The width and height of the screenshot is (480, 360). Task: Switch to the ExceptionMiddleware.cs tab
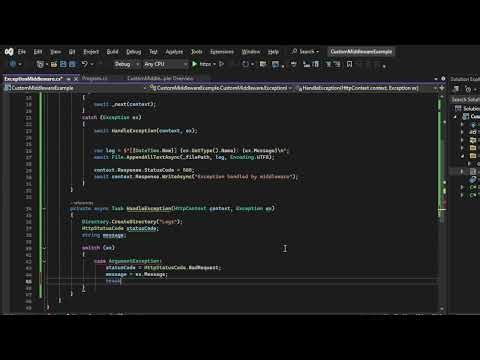click(33, 79)
